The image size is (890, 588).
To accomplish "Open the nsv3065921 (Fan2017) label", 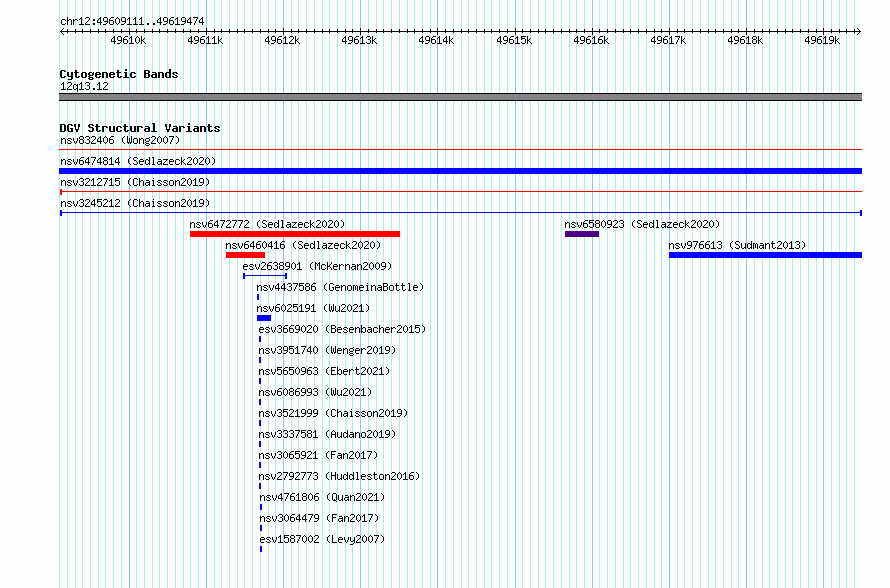I will point(318,455).
